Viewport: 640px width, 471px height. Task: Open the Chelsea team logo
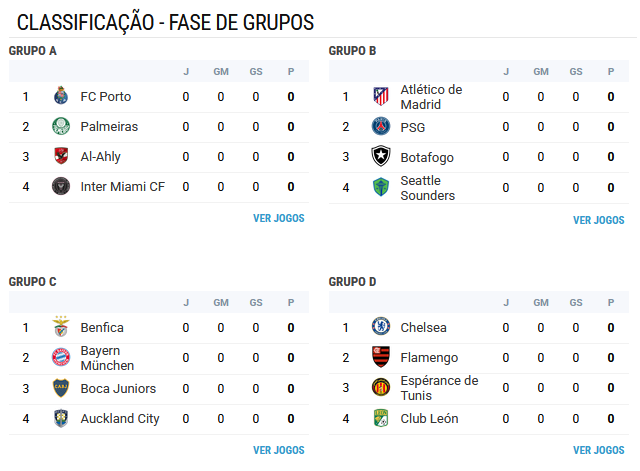point(381,327)
